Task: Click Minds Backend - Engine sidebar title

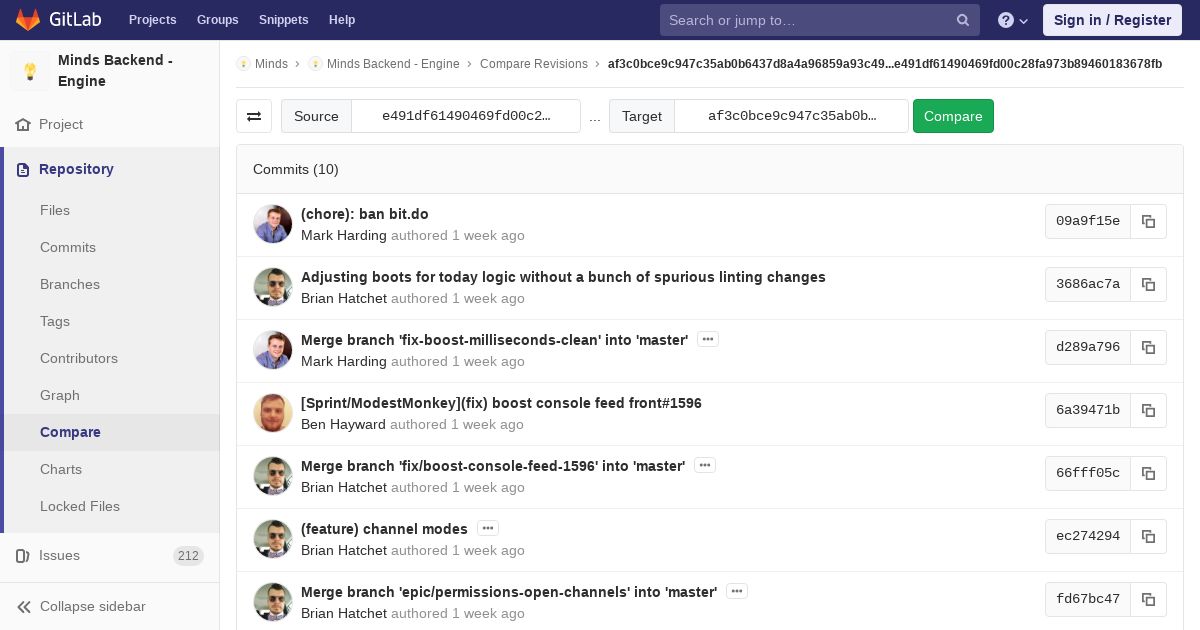Action: [x=115, y=71]
